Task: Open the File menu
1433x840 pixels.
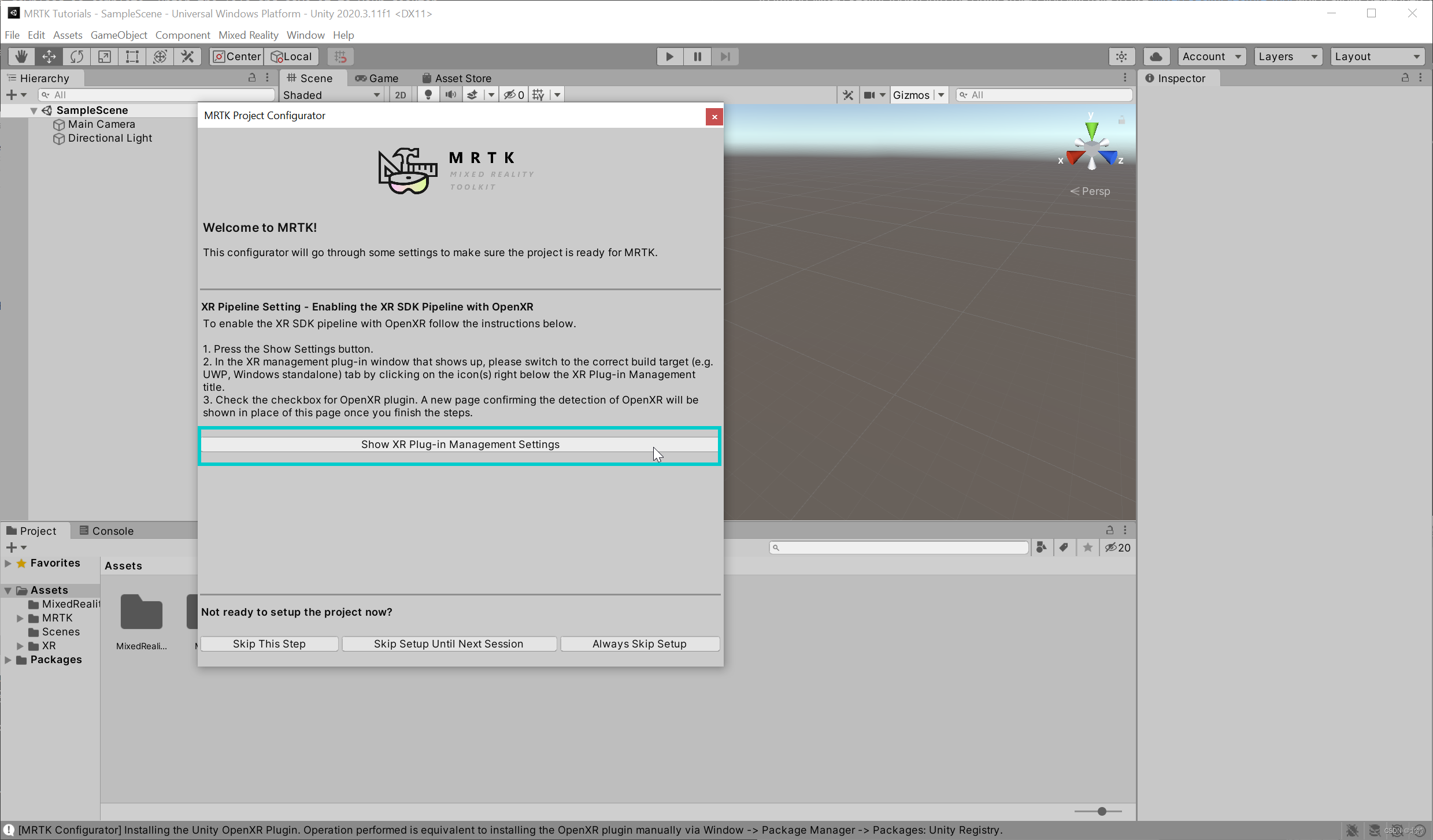Action: pyautogui.click(x=12, y=35)
